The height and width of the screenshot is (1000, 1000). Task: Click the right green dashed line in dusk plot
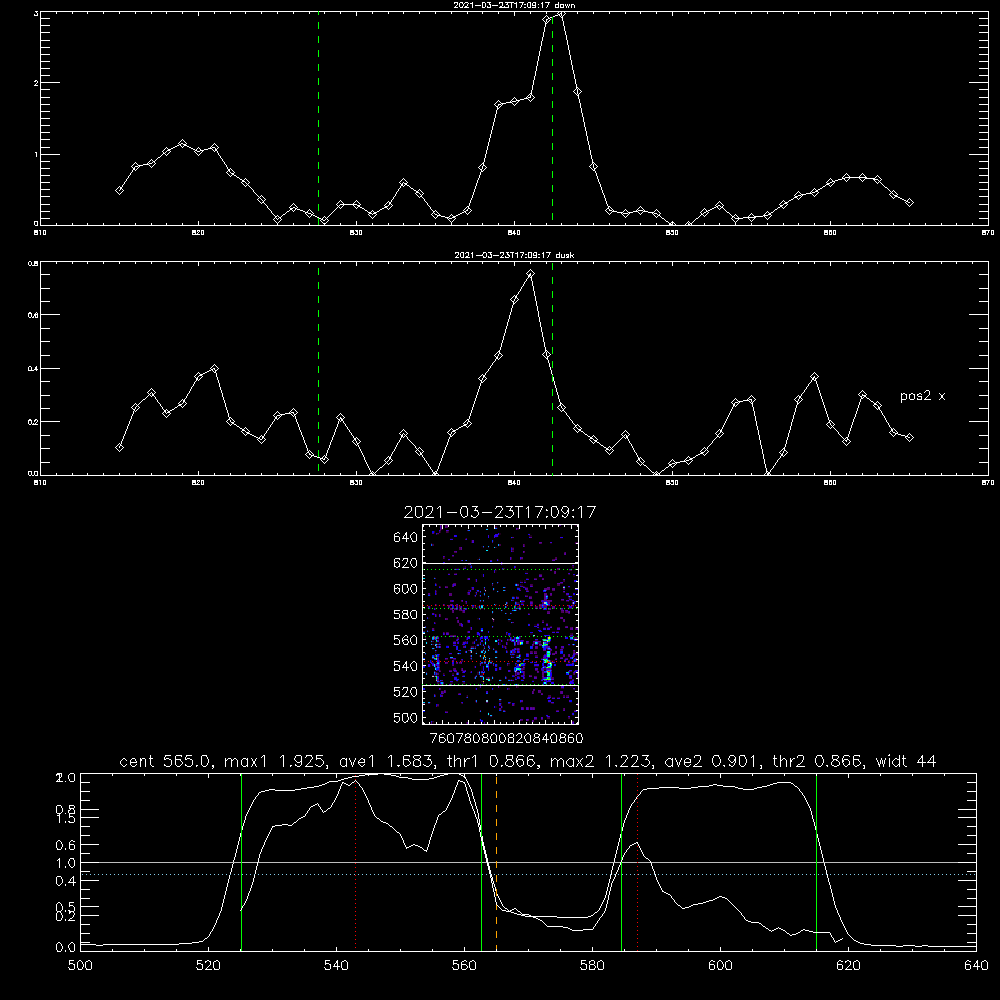(x=552, y=368)
